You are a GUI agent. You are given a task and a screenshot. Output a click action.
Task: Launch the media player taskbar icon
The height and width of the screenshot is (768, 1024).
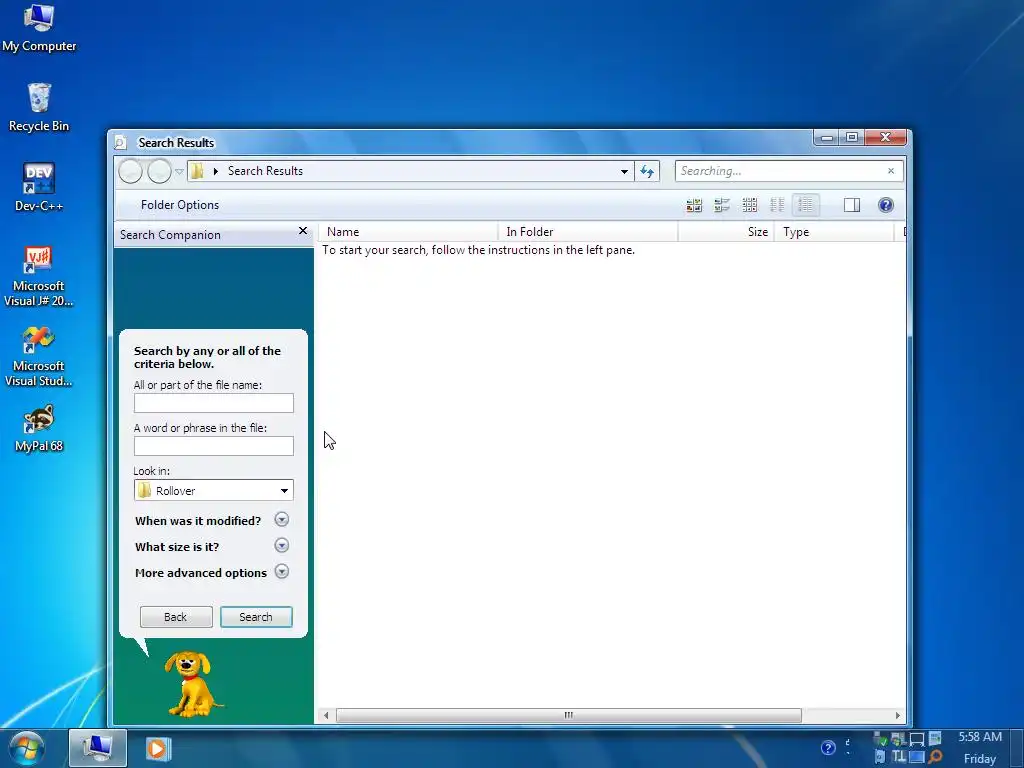(x=157, y=748)
